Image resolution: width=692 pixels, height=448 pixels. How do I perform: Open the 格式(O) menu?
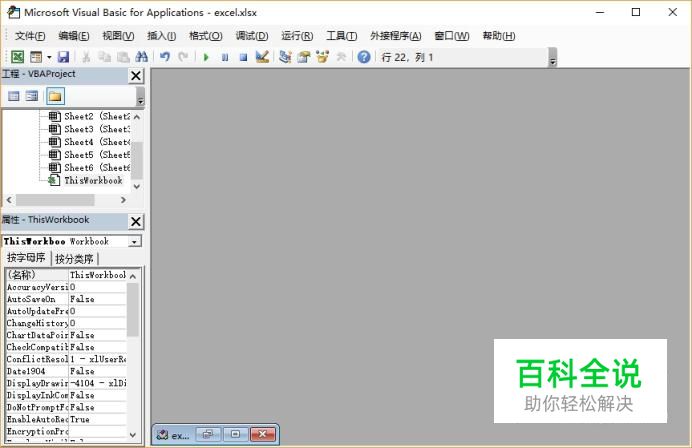[206, 36]
